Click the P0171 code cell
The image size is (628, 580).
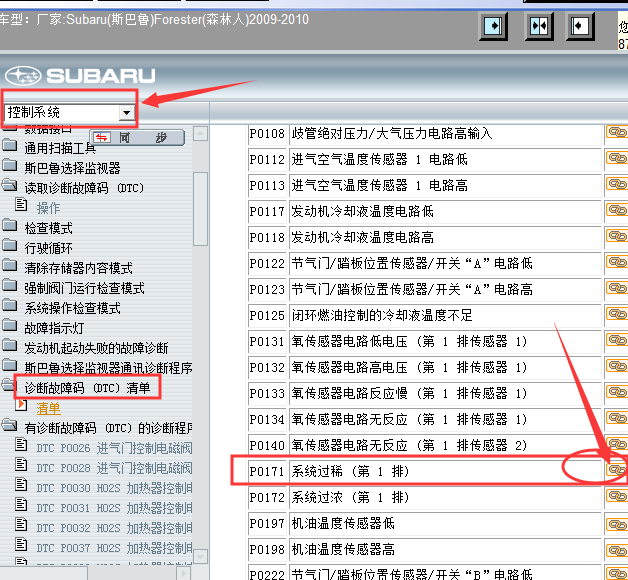(x=267, y=471)
